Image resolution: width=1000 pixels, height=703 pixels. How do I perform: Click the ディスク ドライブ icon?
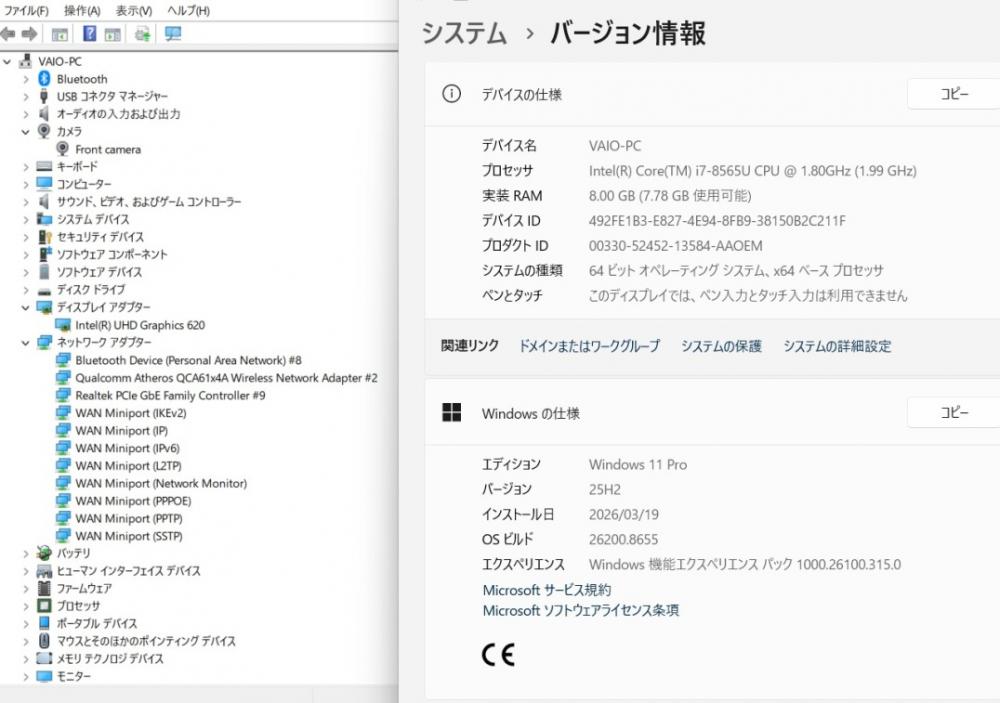[x=44, y=290]
